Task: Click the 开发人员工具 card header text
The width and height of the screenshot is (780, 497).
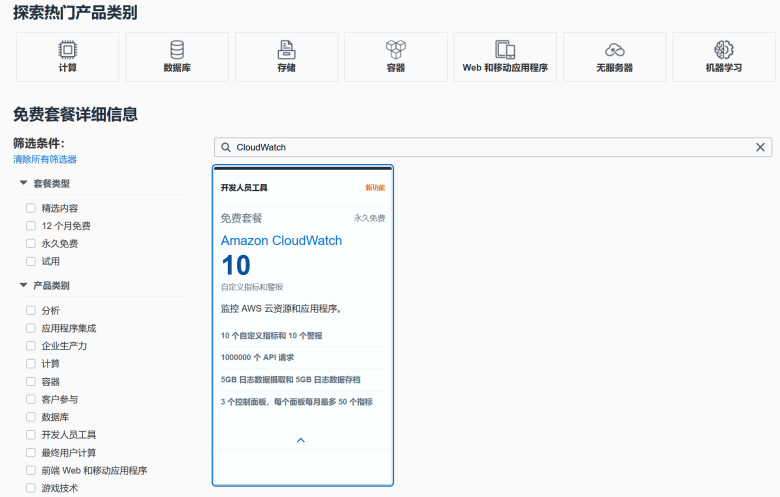Action: [244, 188]
